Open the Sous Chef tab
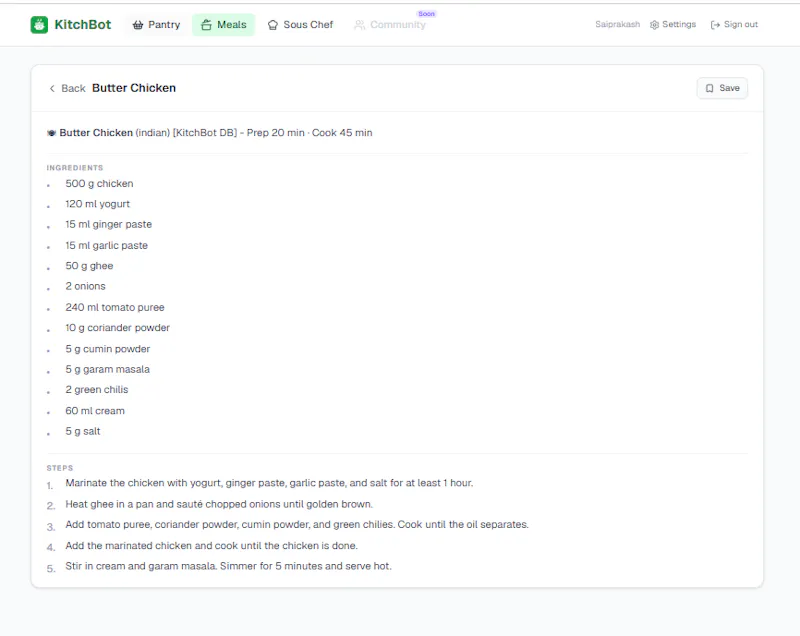The width and height of the screenshot is (800, 636). (301, 24)
